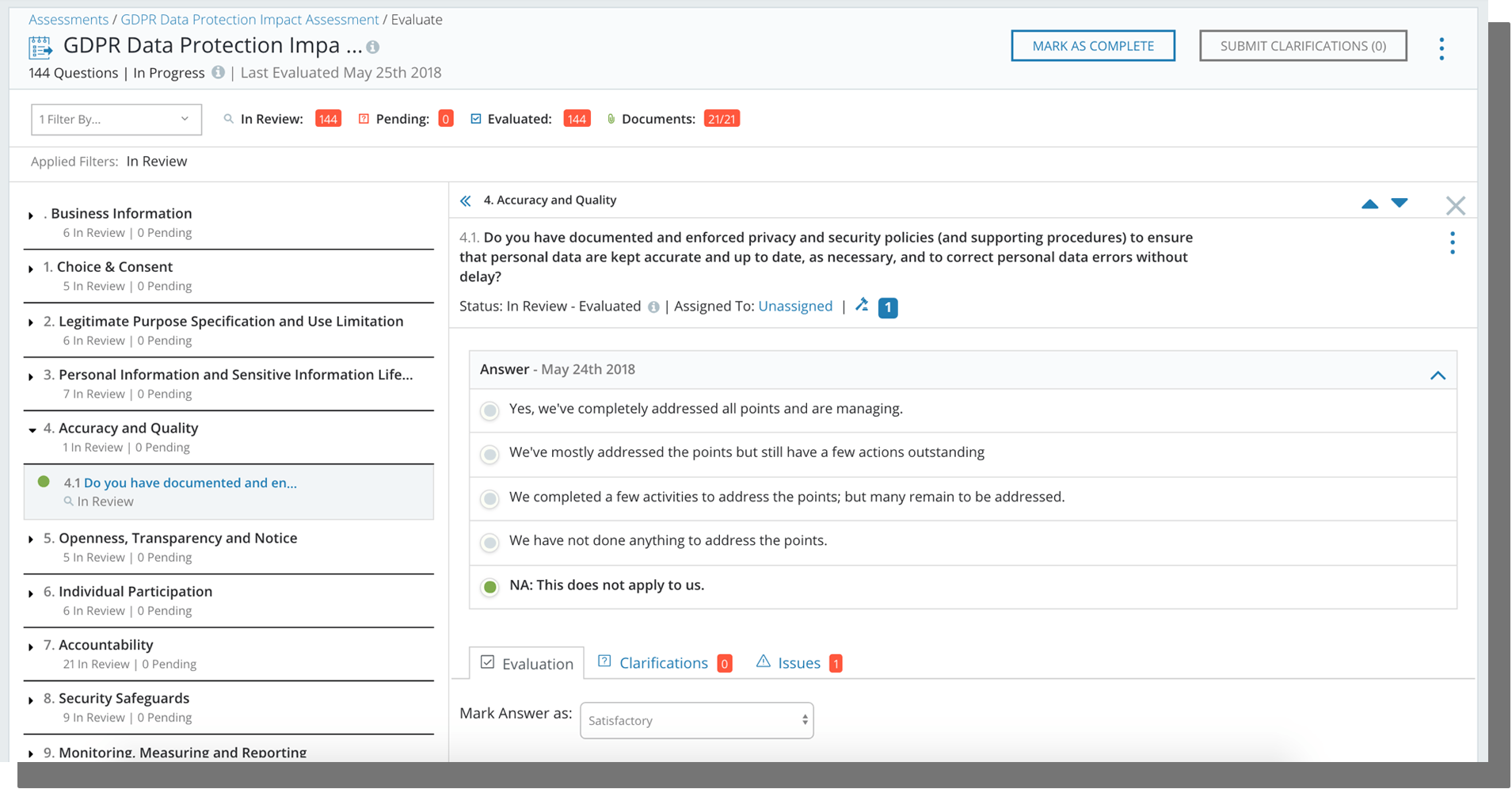Expand 1. Choice & Consent section
Screen dimensions: 1512x789
coord(31,269)
